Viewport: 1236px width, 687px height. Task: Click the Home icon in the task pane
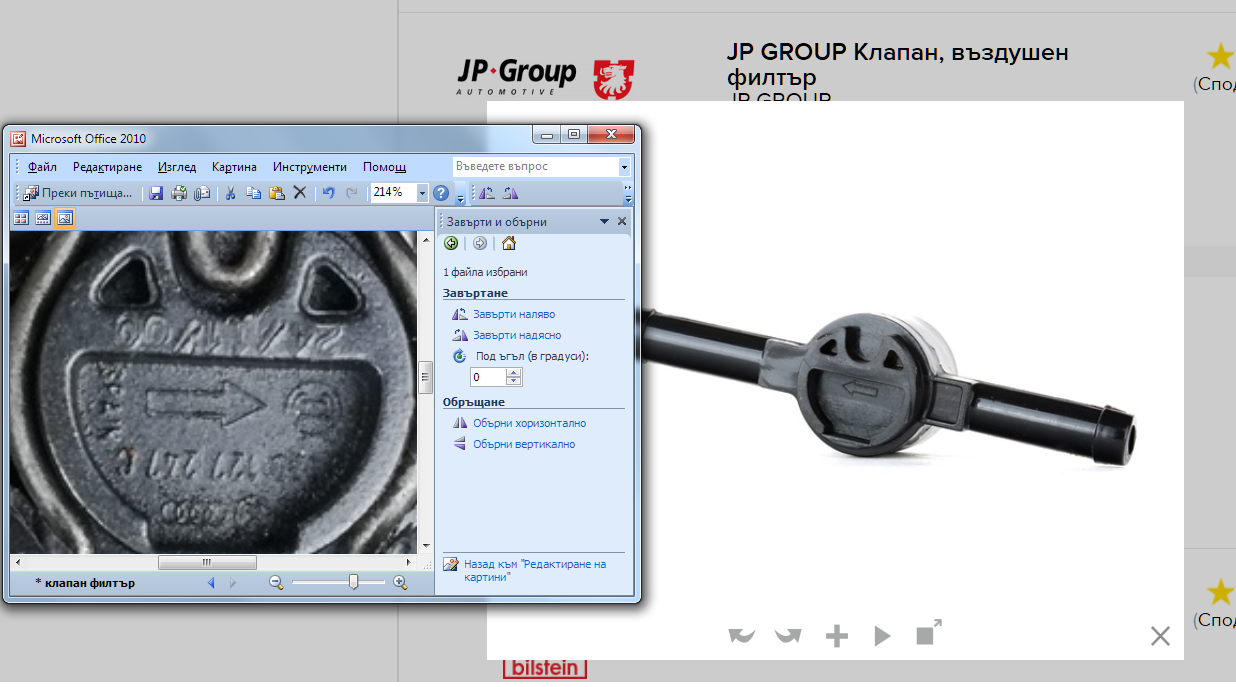(509, 243)
